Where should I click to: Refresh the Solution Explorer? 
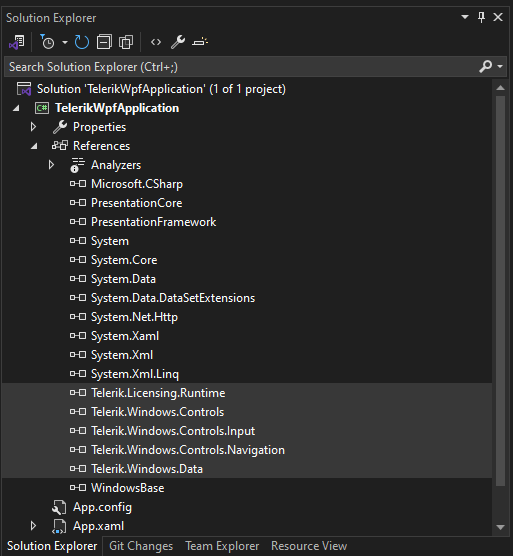pyautogui.click(x=82, y=42)
